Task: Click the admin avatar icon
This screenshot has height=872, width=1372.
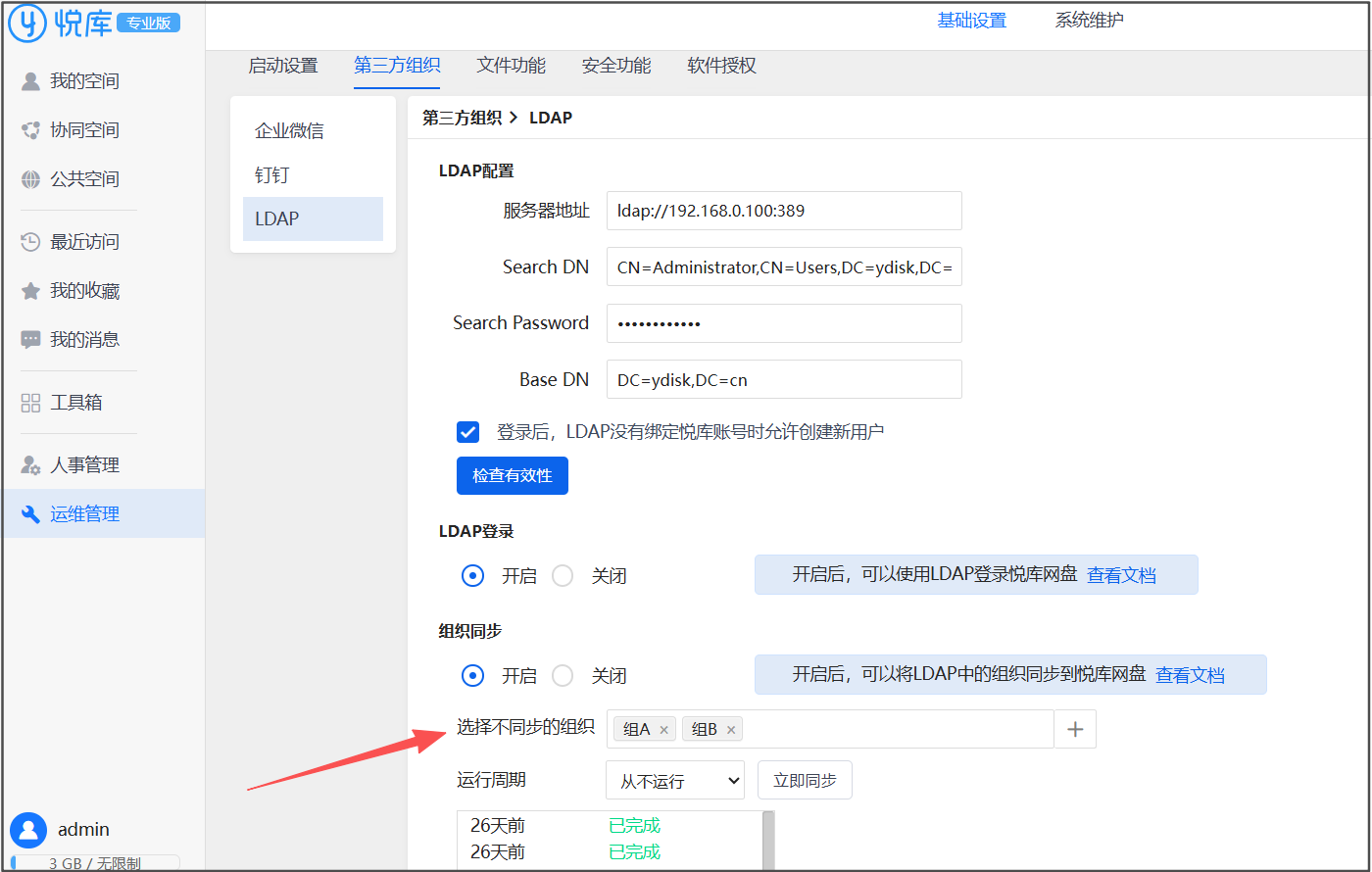Action: 28,830
